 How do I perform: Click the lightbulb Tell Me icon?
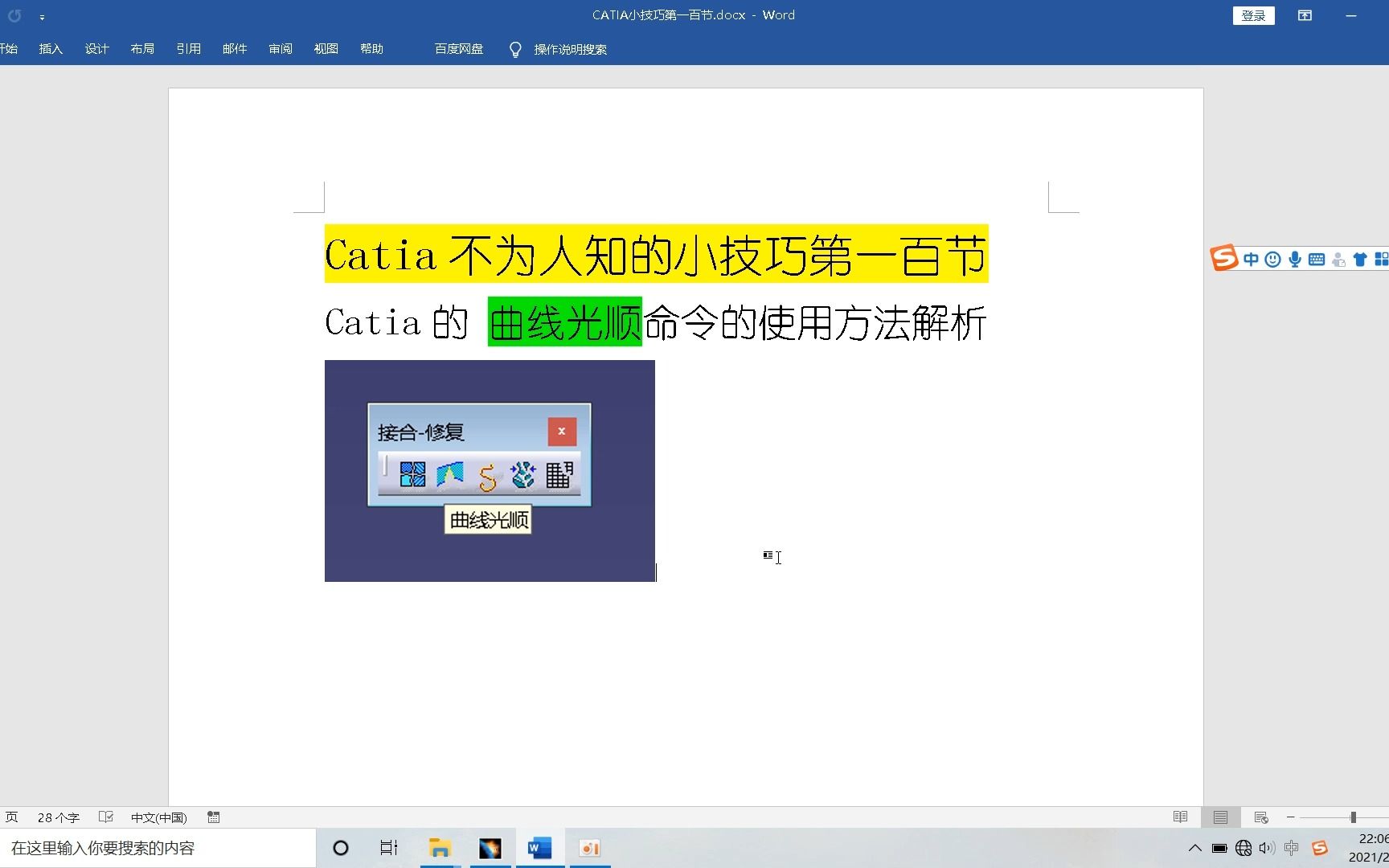(515, 50)
